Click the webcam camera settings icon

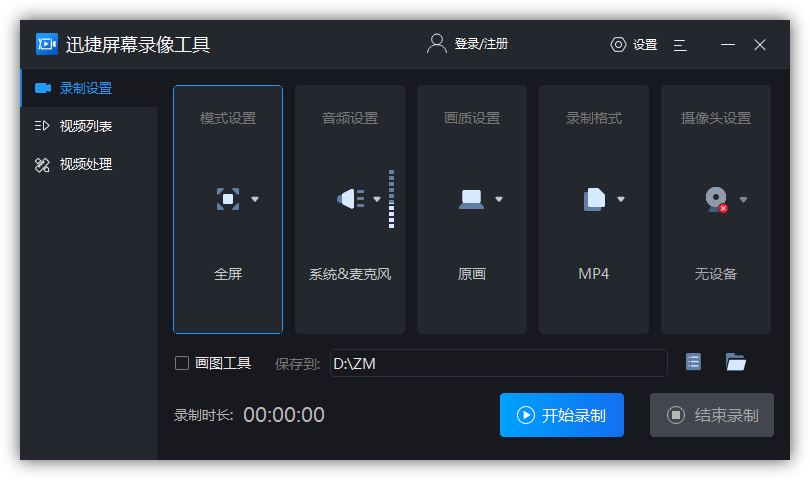click(716, 199)
